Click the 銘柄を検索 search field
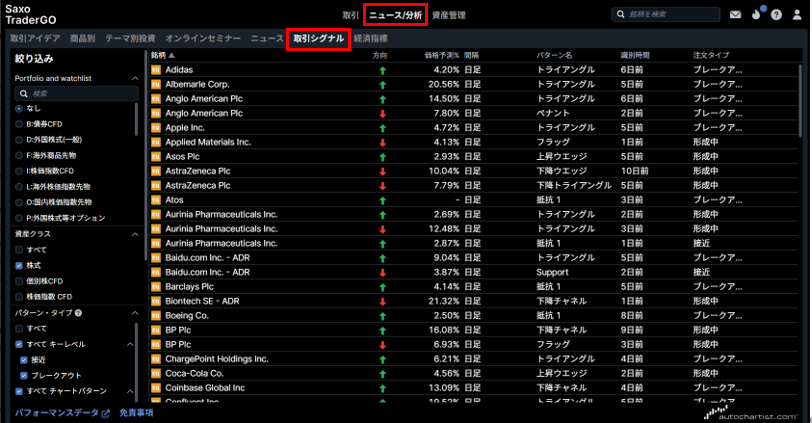812x423 pixels. 666,14
